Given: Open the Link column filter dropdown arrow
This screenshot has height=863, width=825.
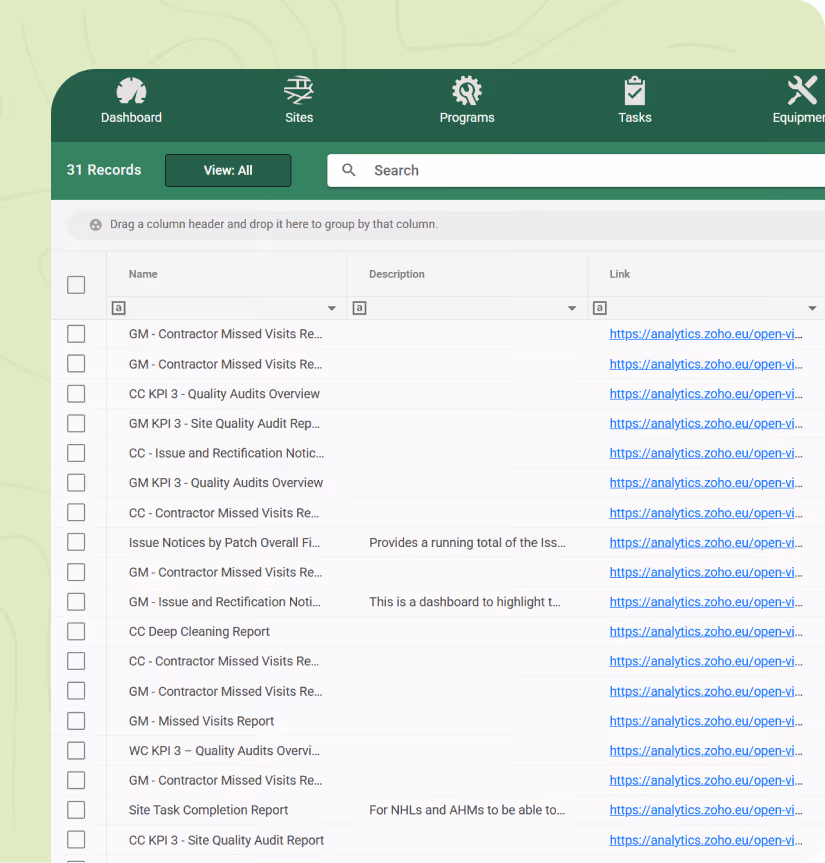Looking at the screenshot, I should pyautogui.click(x=812, y=308).
